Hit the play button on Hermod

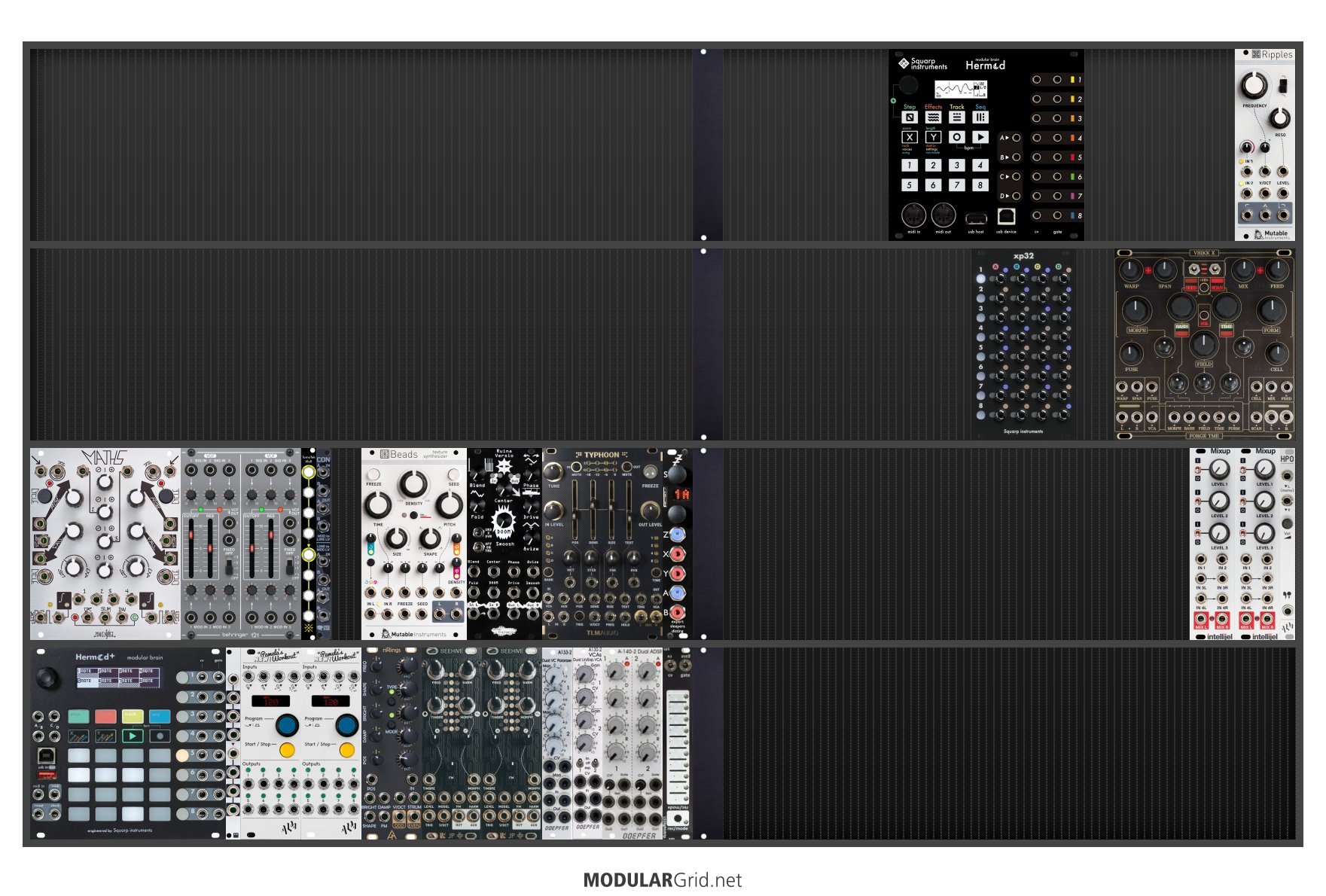980,137
